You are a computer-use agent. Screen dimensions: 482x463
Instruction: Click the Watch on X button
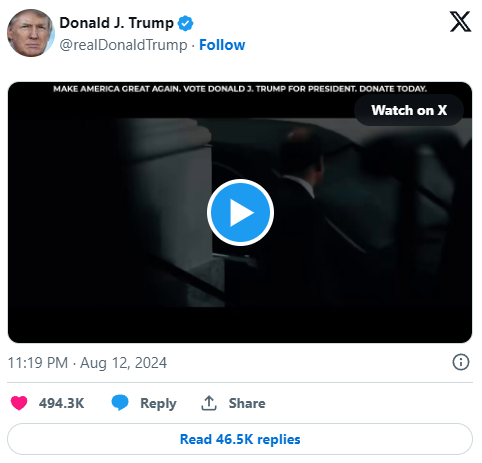tap(409, 110)
